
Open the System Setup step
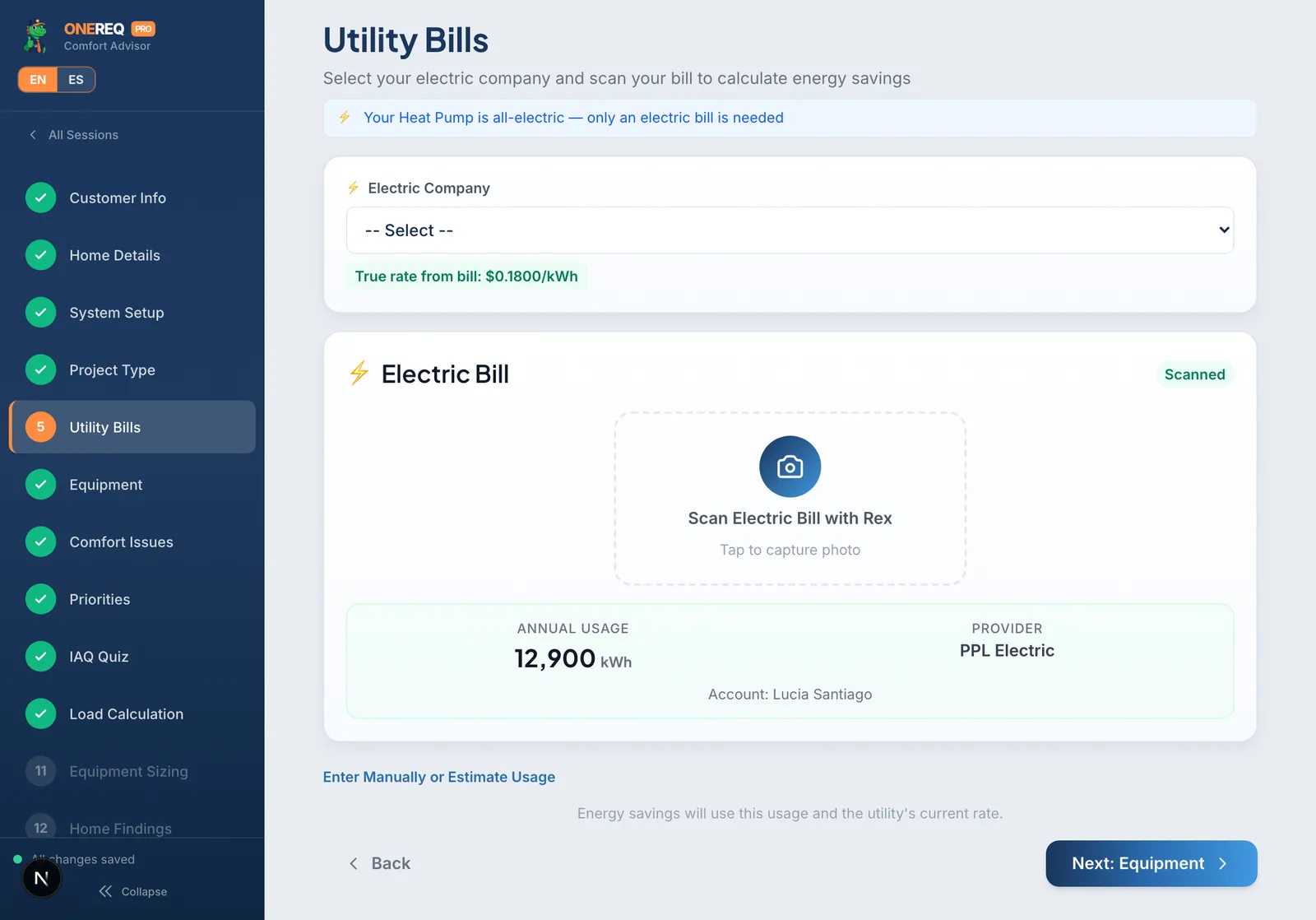point(132,313)
